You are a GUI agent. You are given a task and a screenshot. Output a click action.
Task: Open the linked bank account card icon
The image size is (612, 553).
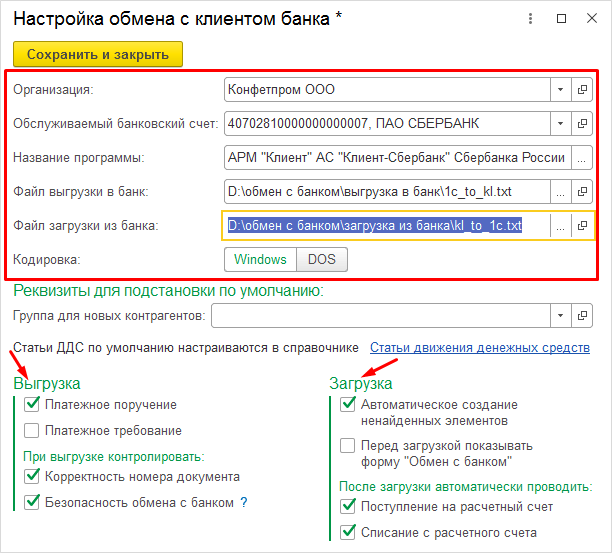click(x=582, y=124)
